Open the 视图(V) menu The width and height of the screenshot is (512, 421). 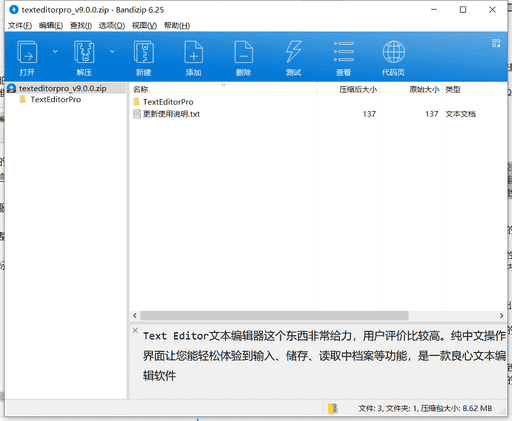pyautogui.click(x=144, y=26)
